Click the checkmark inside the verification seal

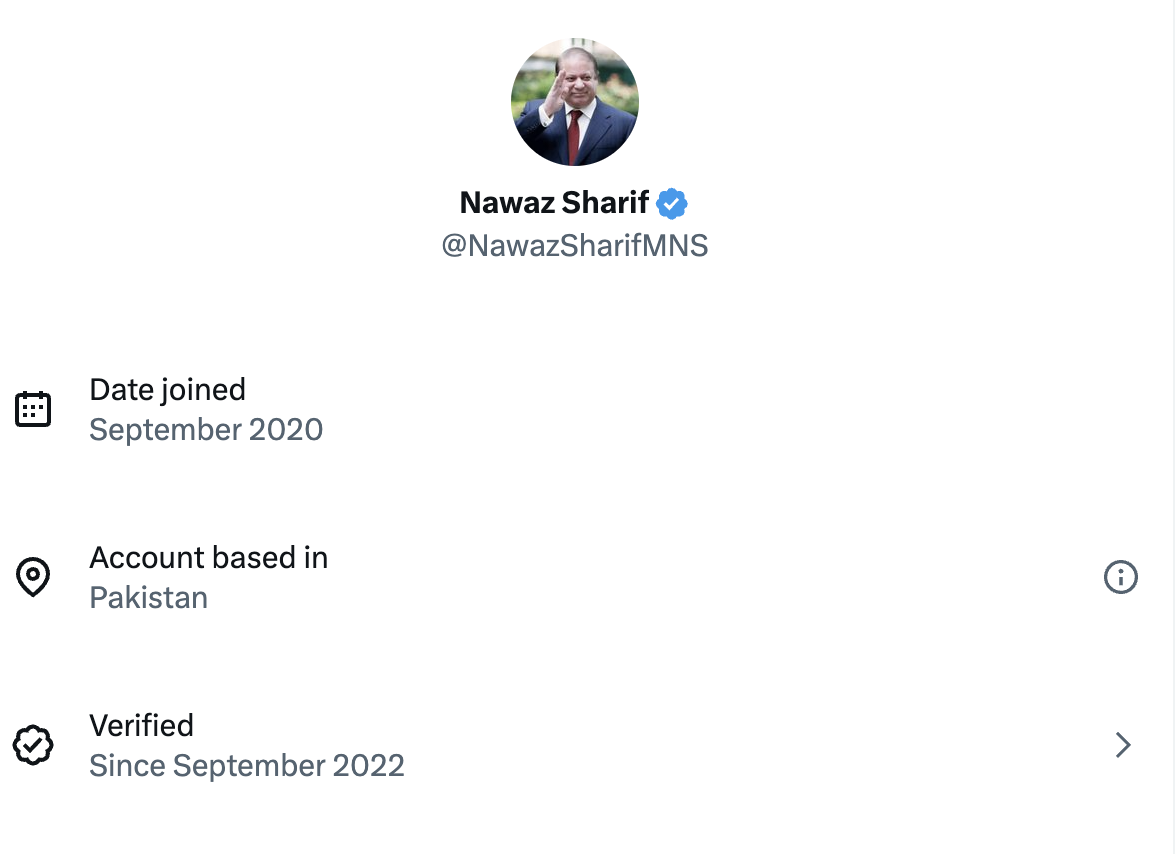(x=33, y=745)
